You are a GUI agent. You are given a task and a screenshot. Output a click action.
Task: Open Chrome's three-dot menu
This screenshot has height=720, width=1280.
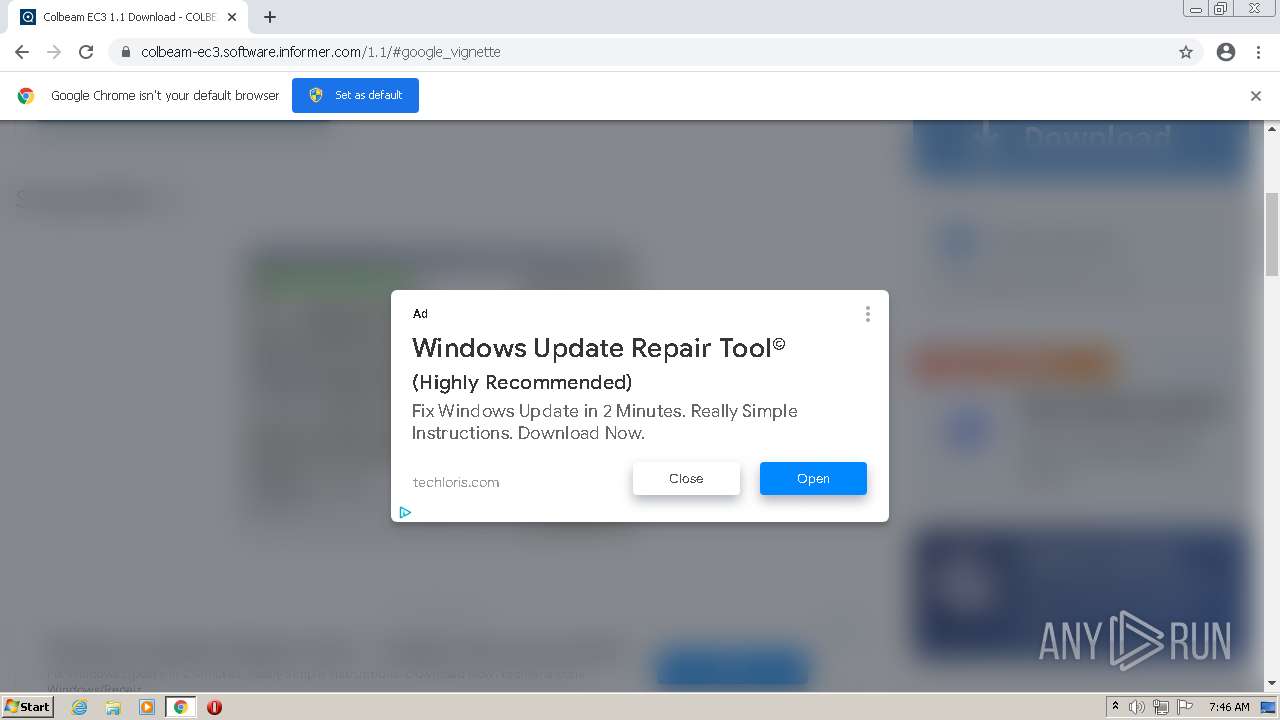(x=1258, y=52)
